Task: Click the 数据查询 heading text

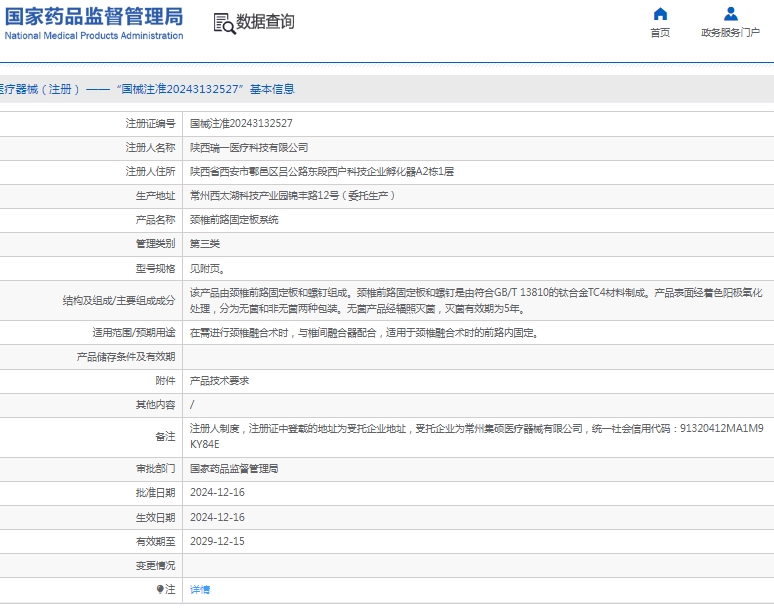Action: point(265,22)
